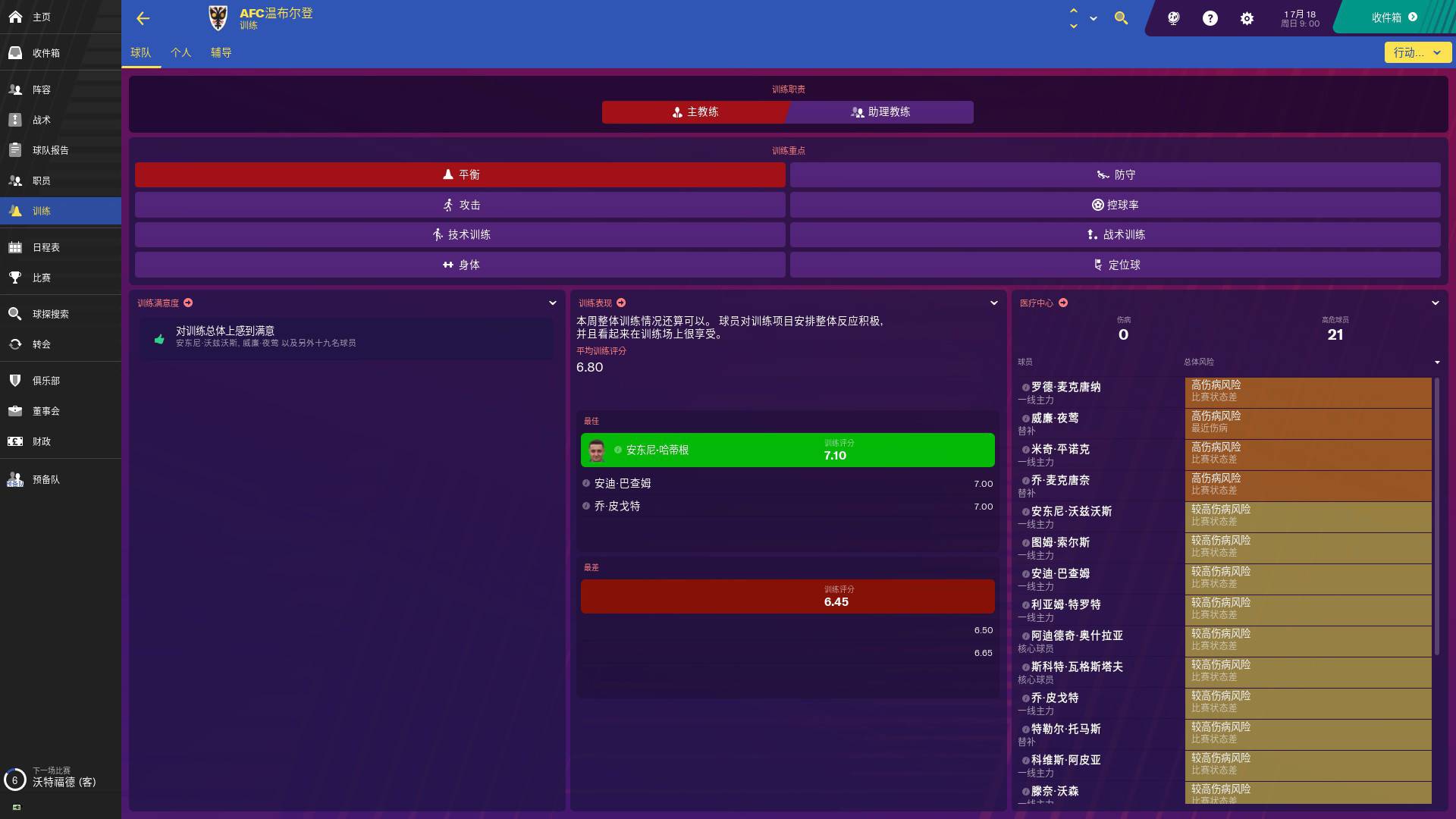This screenshot has width=1456, height=819.
Task: Click 罗德·麦克唐纳 高伤病风险 orange bar
Action: coord(1308,393)
